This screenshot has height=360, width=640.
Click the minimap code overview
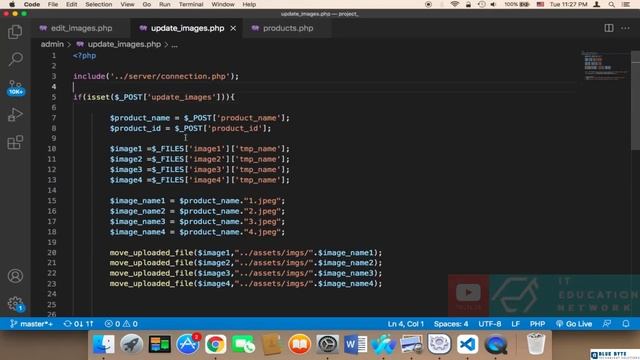click(x=605, y=65)
